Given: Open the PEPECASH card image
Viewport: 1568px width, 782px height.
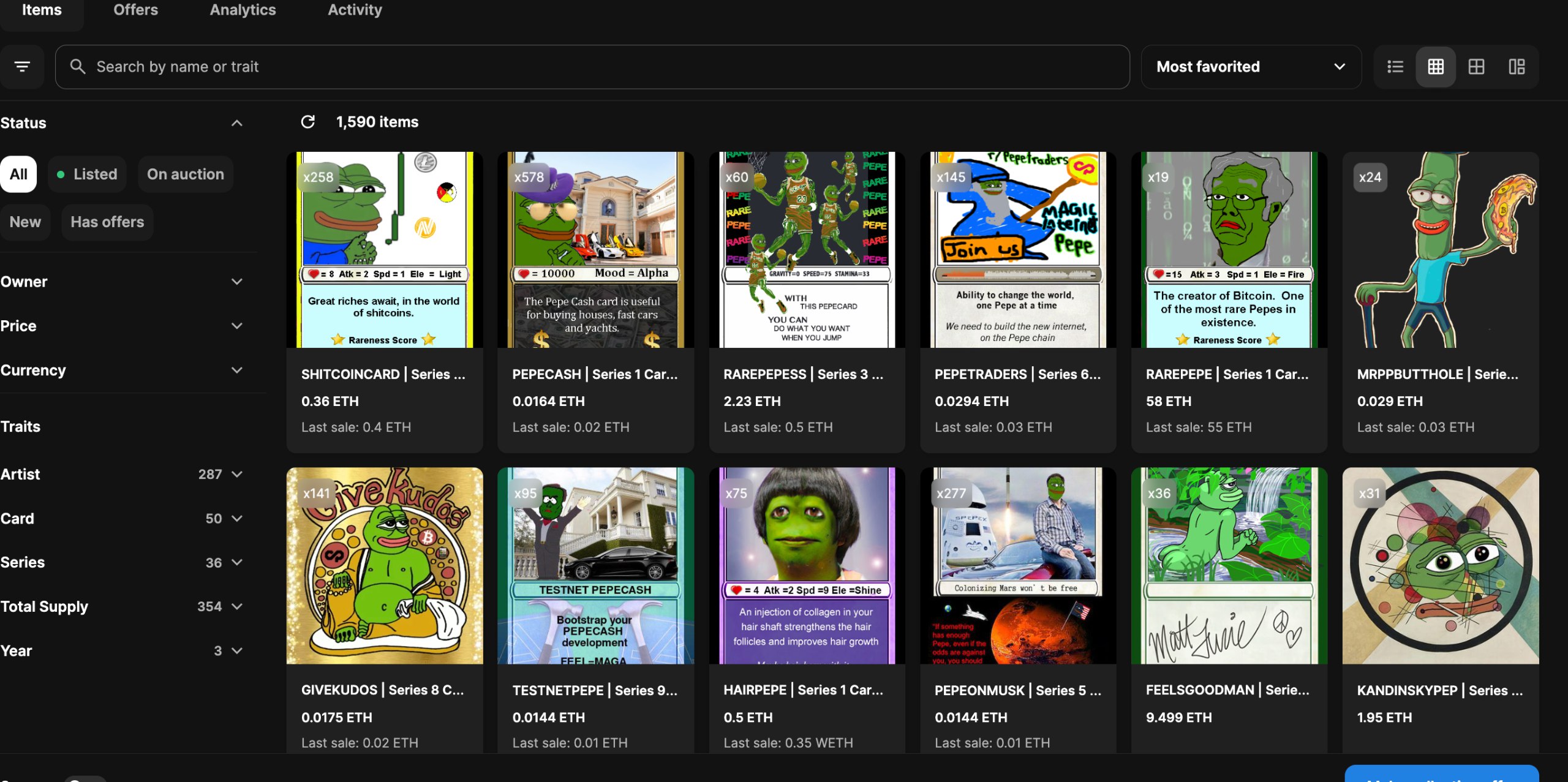Looking at the screenshot, I should 595,250.
